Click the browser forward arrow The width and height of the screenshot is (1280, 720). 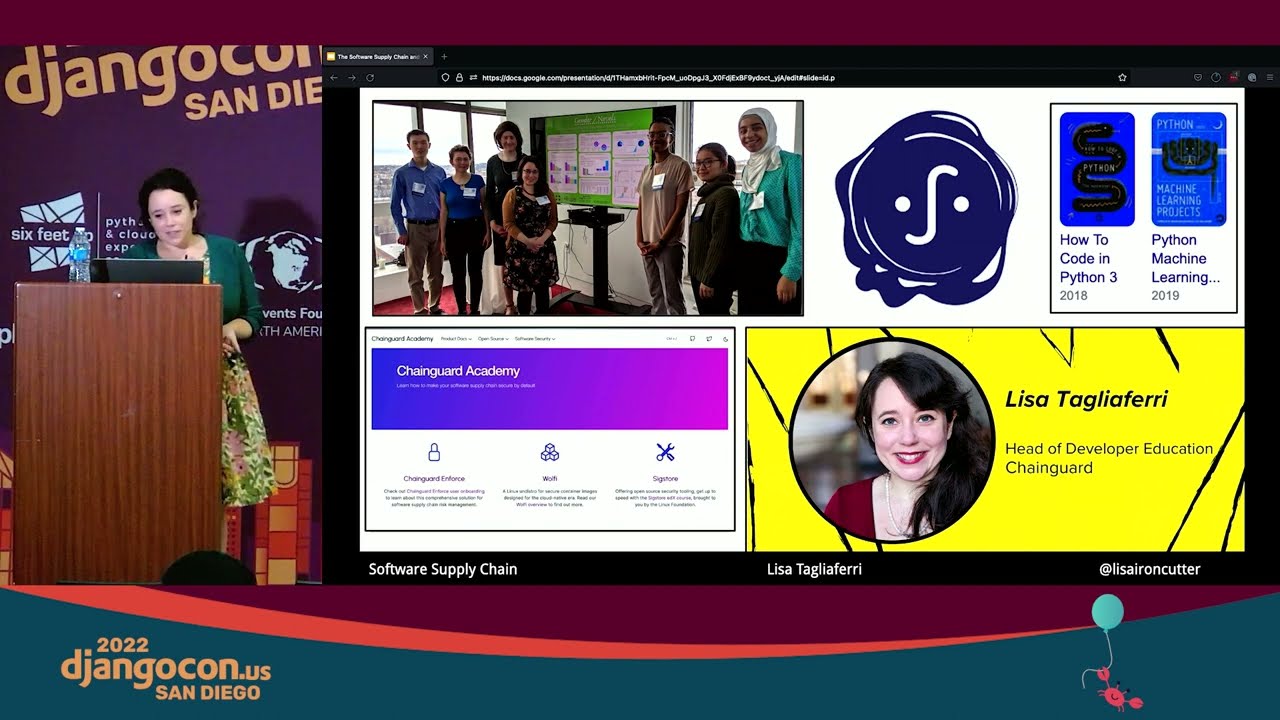point(352,77)
